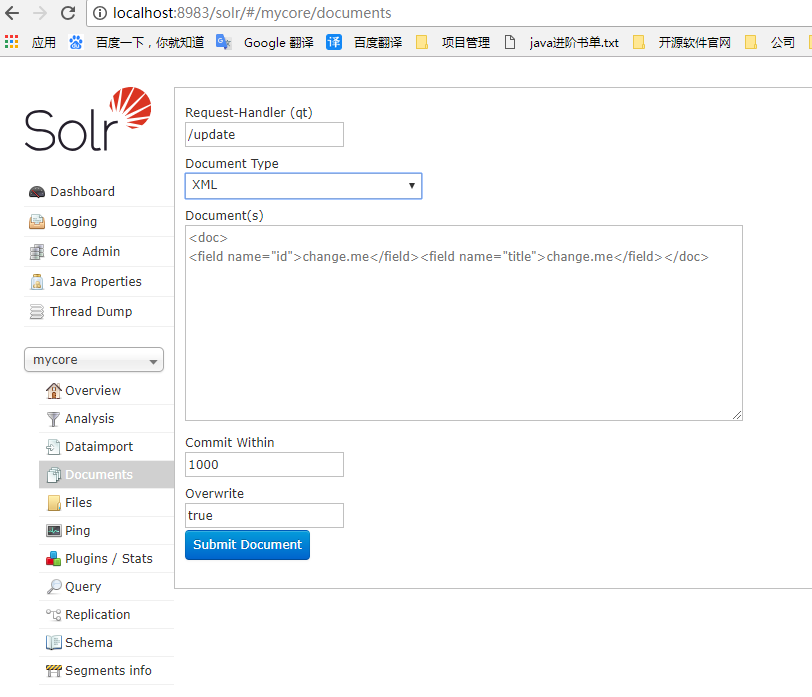Viewport: 812px width, 697px height.
Task: Click the Documents pages icon
Action: point(53,475)
